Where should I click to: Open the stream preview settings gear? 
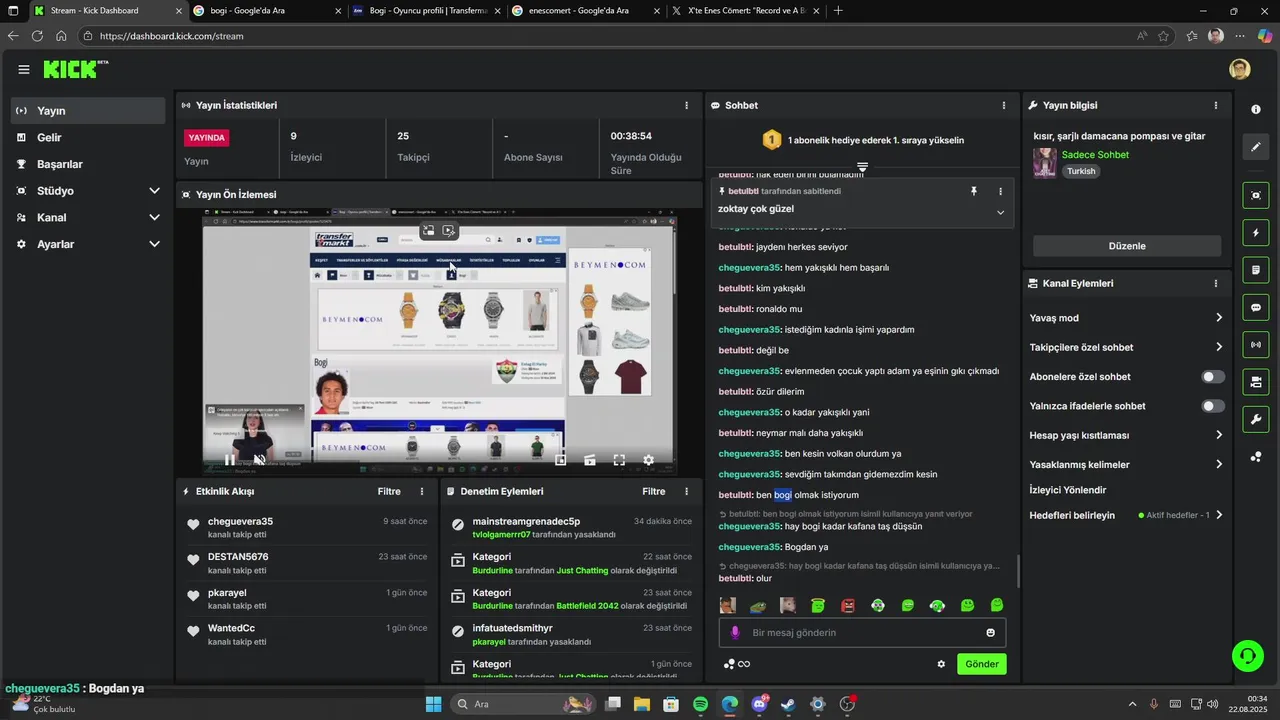(648, 460)
